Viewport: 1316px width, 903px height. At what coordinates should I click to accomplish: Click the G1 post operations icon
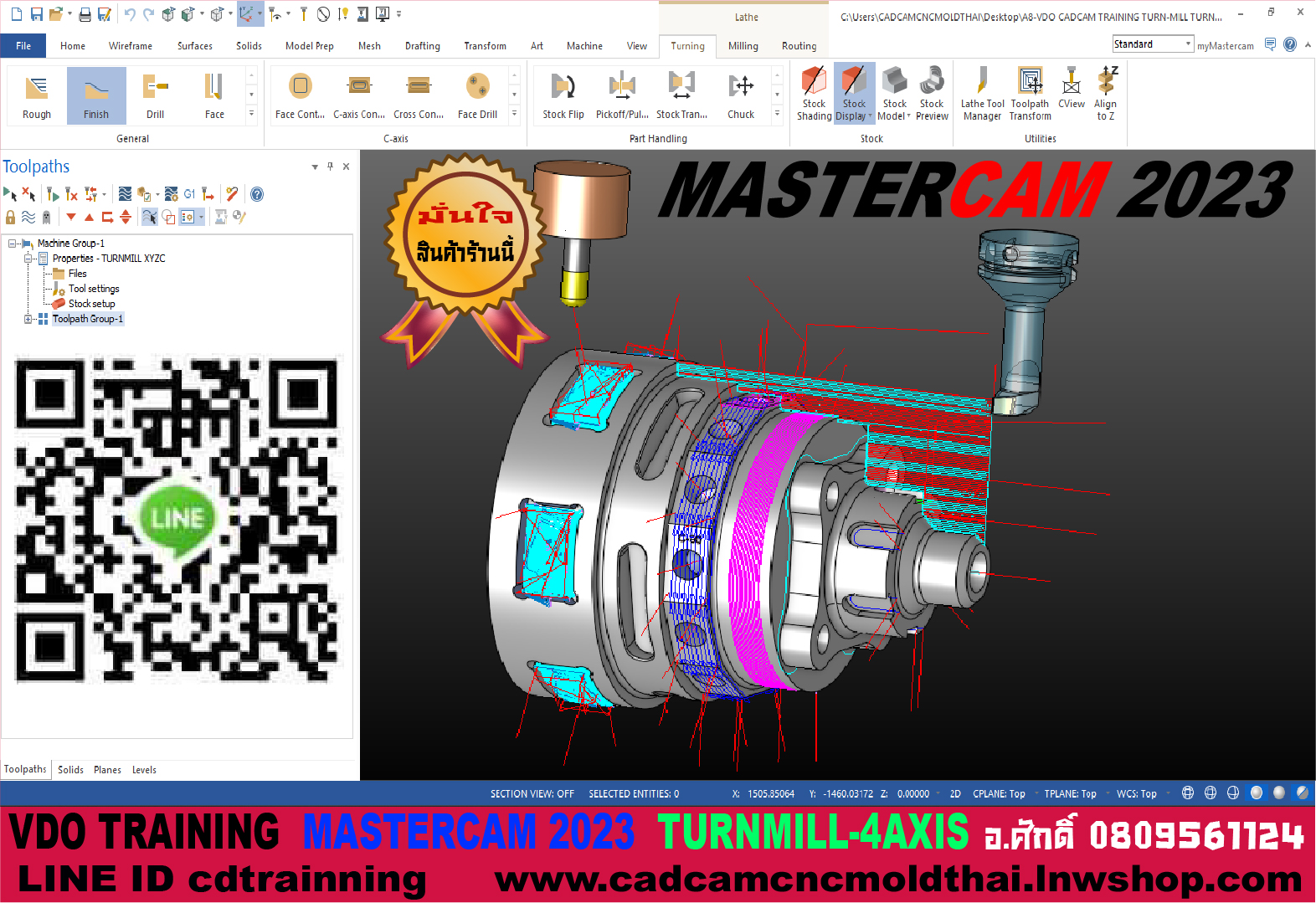click(x=189, y=194)
